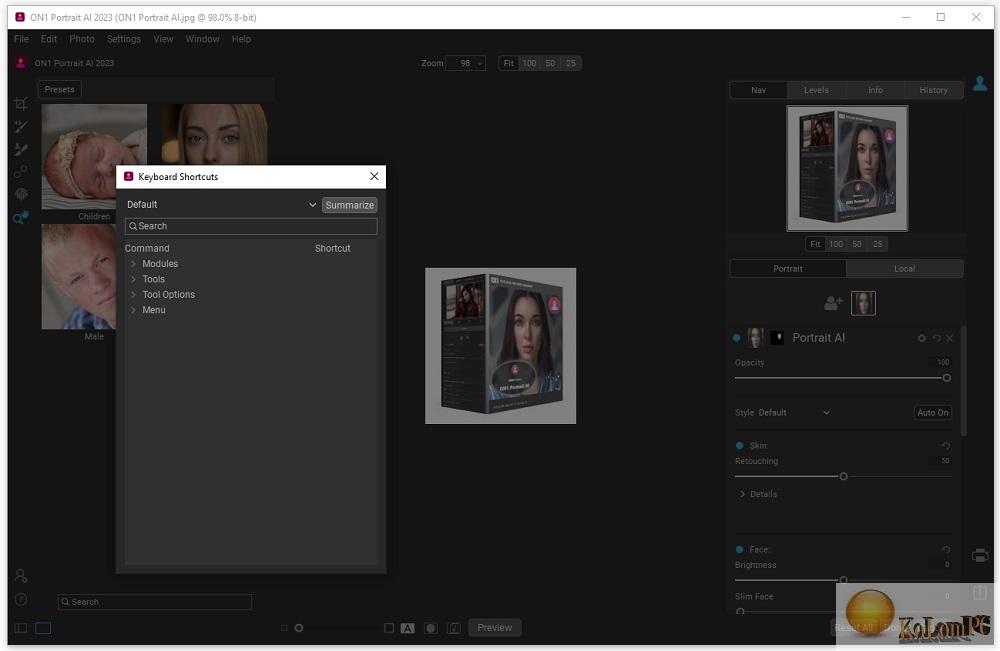
Task: Toggle the mask overlay A icon
Action: pos(407,628)
